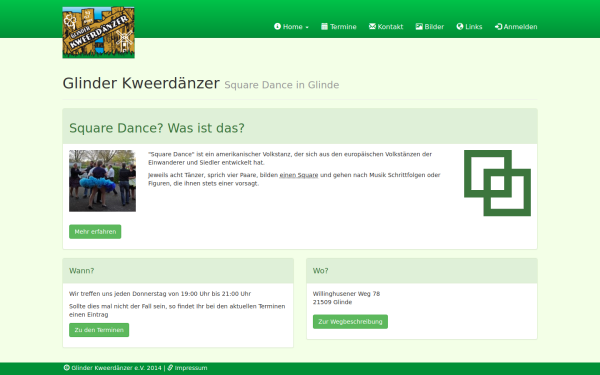This screenshot has width=600, height=375.
Task: Open the Termine menu item
Action: pos(339,26)
